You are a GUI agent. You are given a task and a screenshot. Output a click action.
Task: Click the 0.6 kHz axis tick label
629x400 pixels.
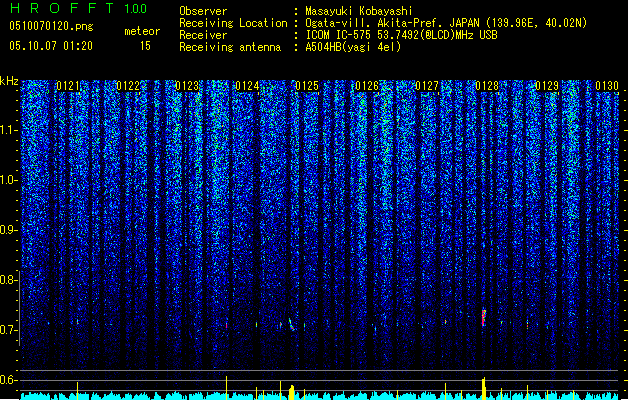(x=9, y=380)
